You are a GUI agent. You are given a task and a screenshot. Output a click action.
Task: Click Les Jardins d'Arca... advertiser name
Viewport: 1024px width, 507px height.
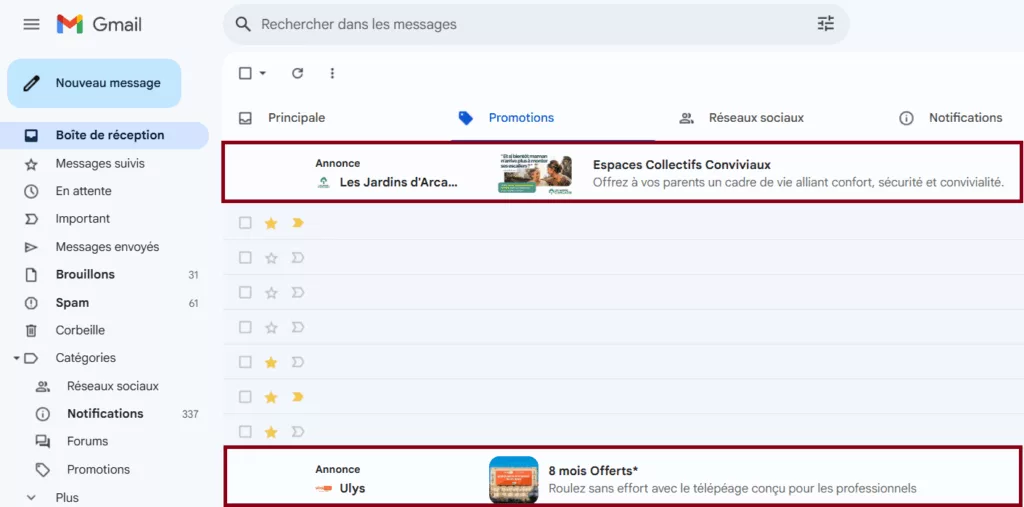pos(398,182)
